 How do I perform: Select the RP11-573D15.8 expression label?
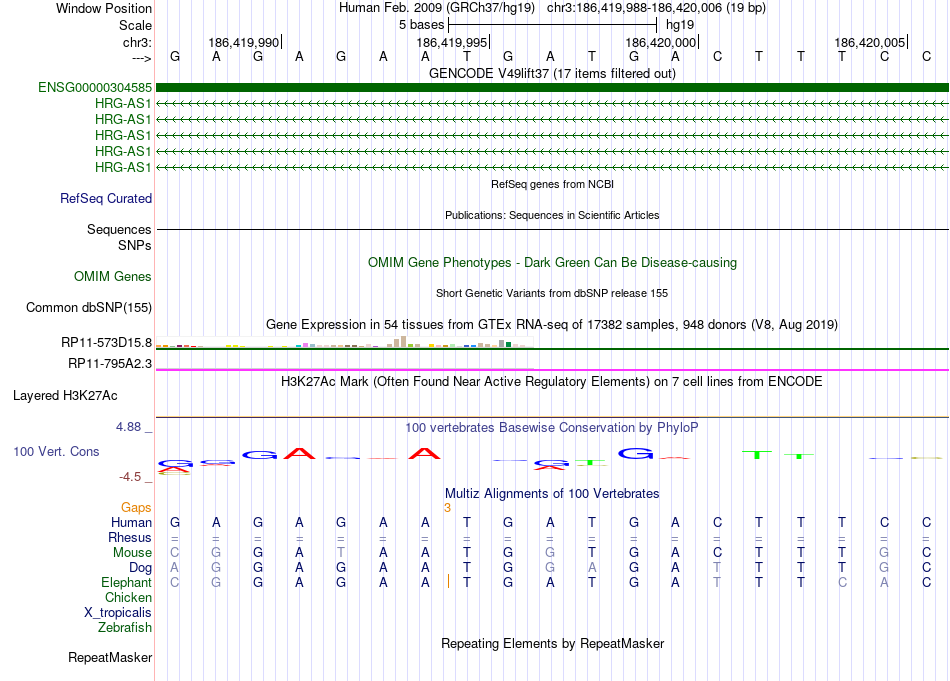[107, 342]
